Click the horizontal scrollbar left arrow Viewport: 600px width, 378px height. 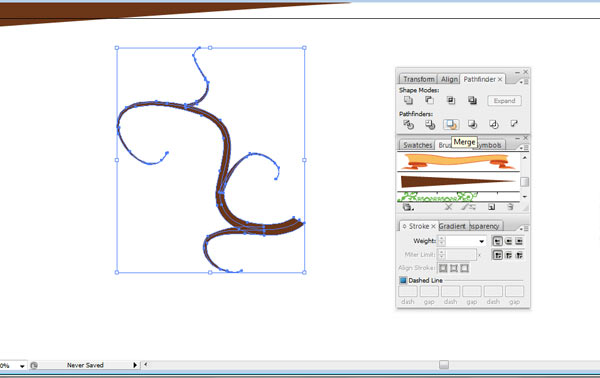146,365
